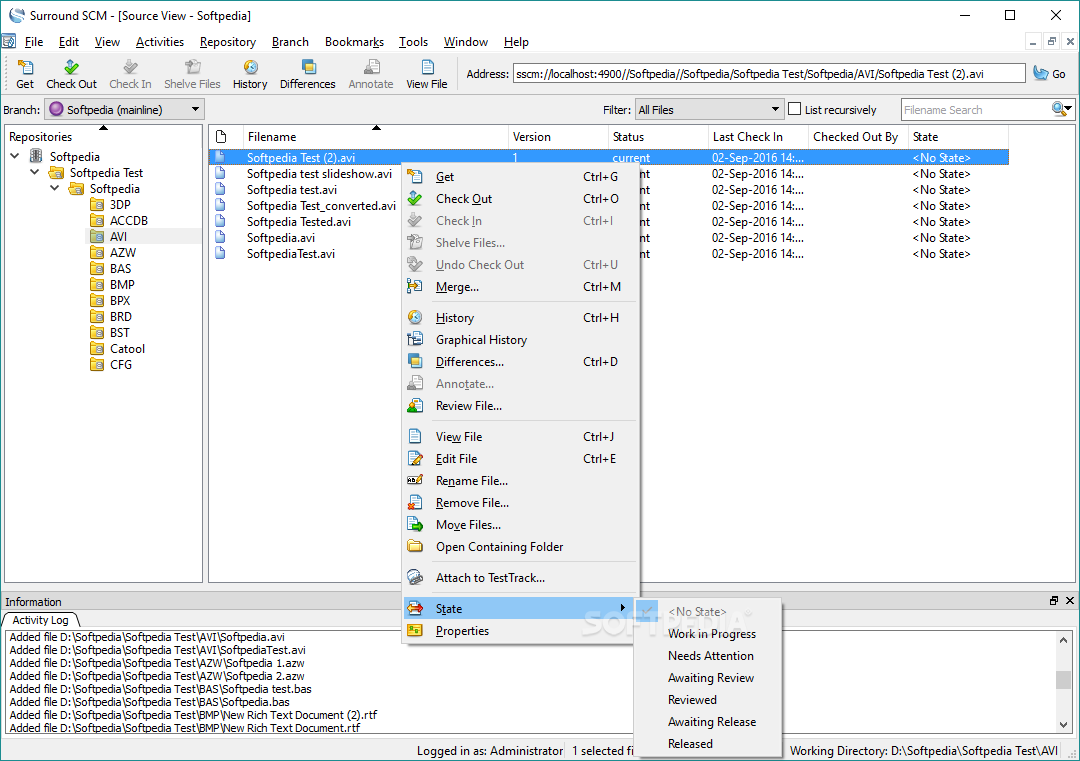Viewport: 1080px width, 761px height.
Task: Float the Information panel with restore icon
Action: point(1054,601)
